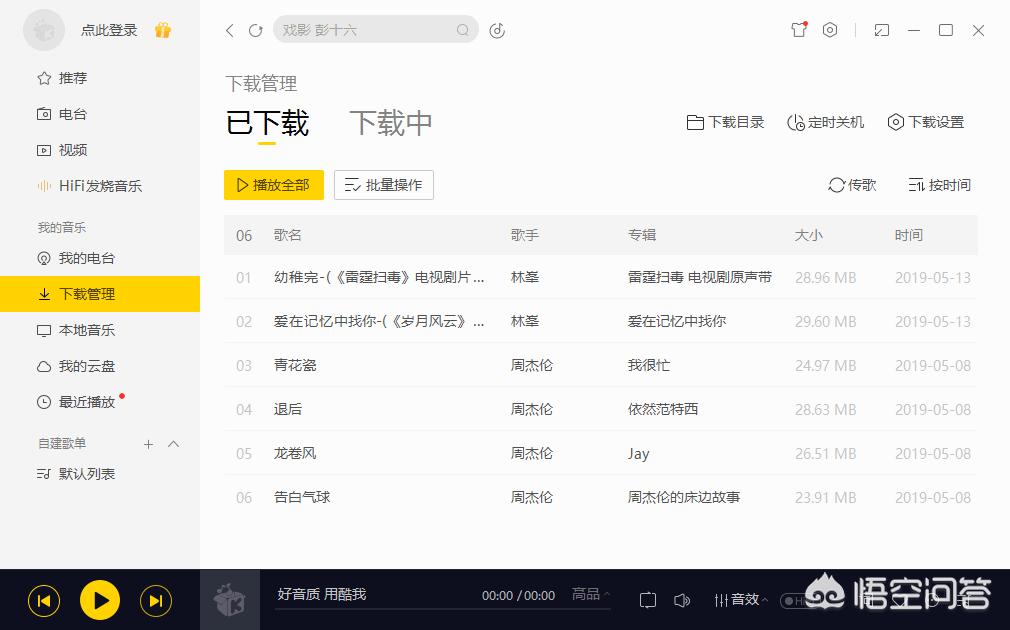Select song 幼稚完 in the list
The width and height of the screenshot is (1010, 630).
tap(379, 278)
